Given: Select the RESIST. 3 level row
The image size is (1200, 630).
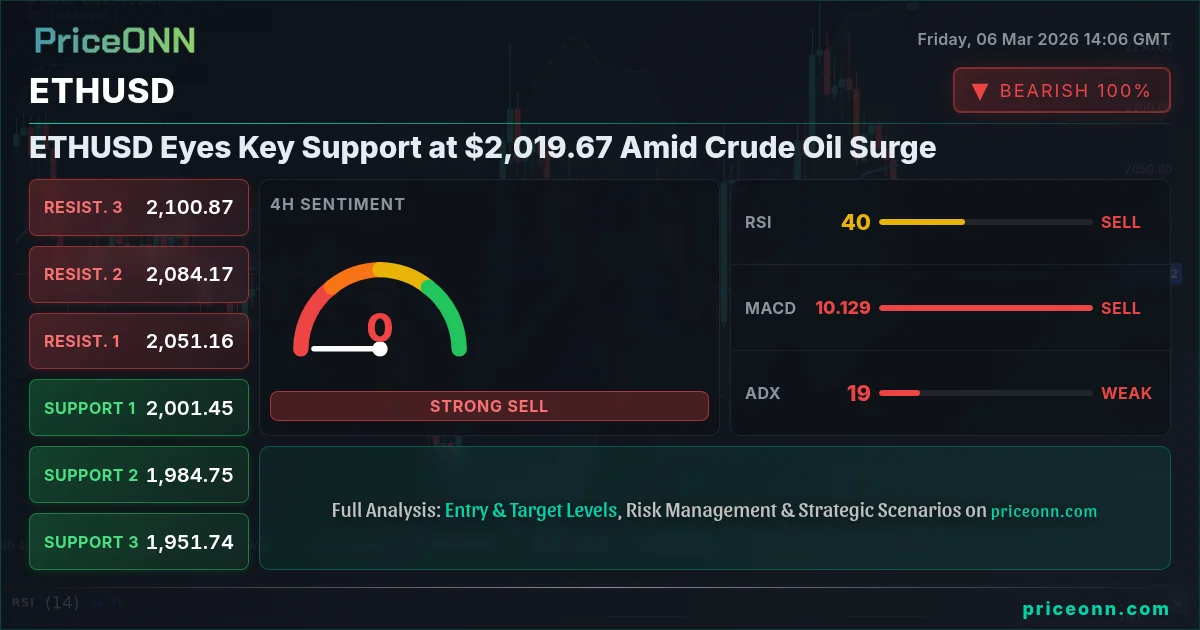Looking at the screenshot, I should click(139, 207).
